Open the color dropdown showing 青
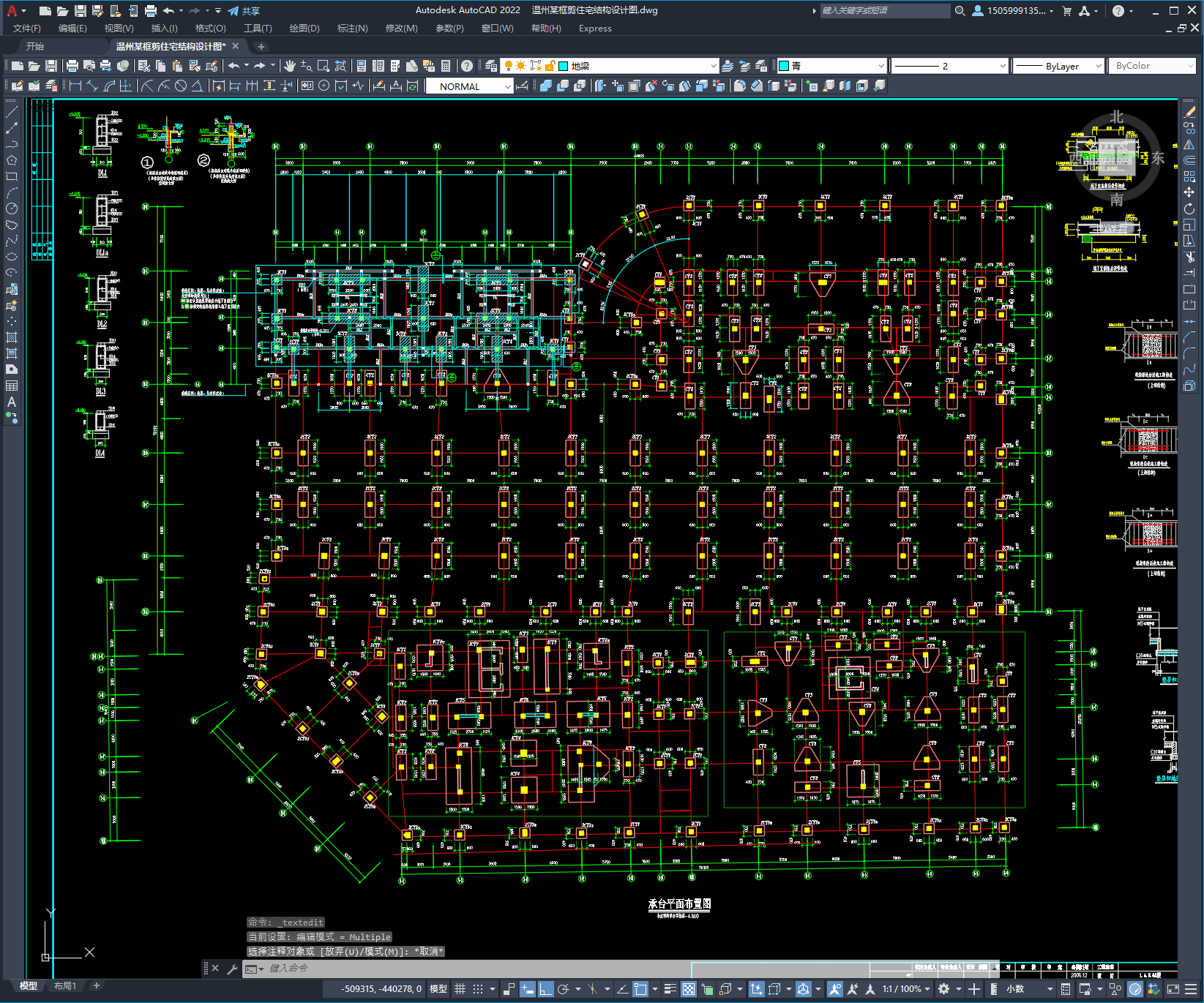 (831, 66)
